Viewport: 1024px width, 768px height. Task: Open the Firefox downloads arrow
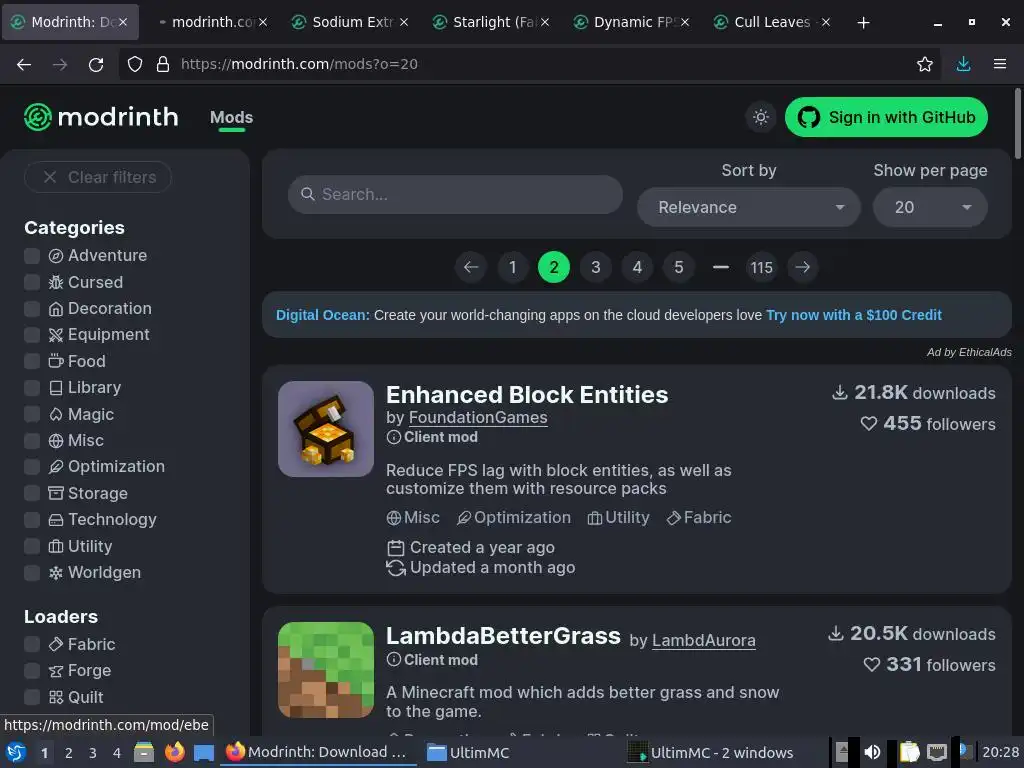click(x=963, y=64)
